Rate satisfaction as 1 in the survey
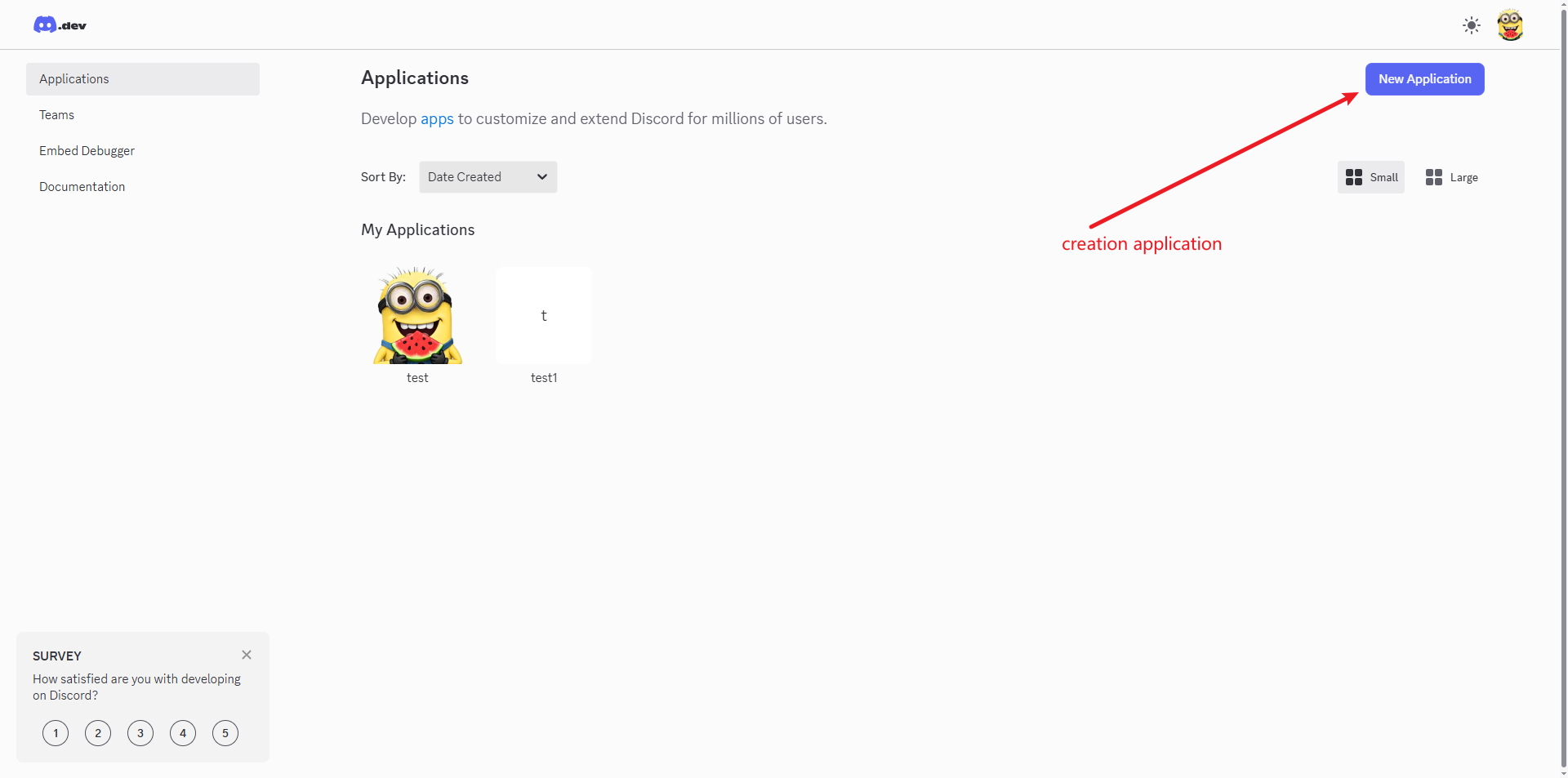Screen dimensions: 1568x778 point(55,733)
